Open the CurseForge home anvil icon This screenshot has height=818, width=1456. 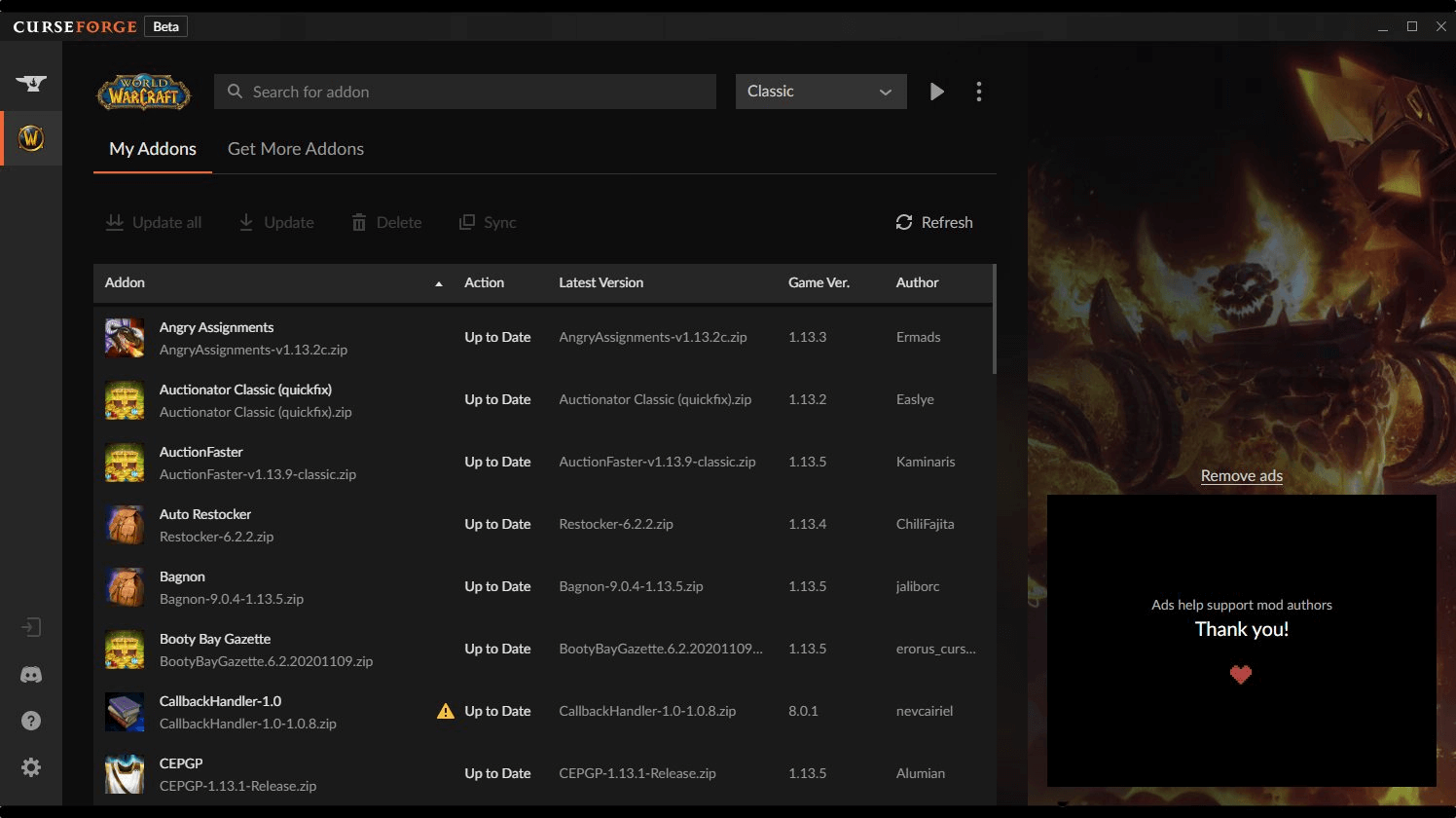coord(31,84)
